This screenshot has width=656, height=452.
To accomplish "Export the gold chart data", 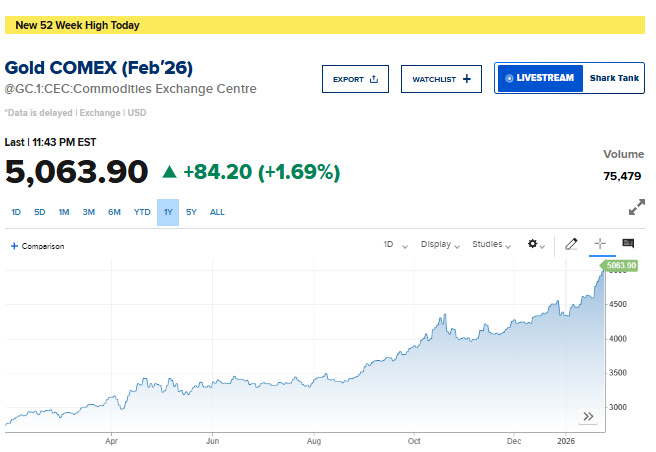I will (355, 79).
